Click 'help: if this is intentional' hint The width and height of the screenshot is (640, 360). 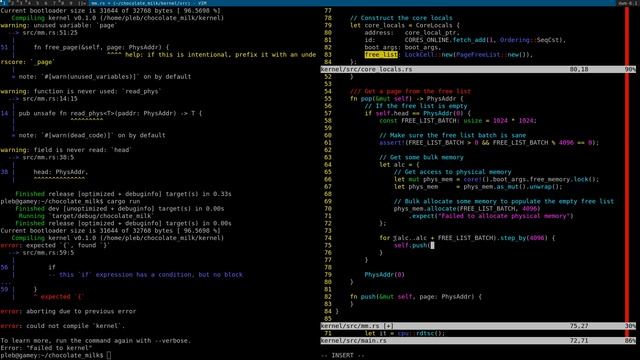click(220, 55)
